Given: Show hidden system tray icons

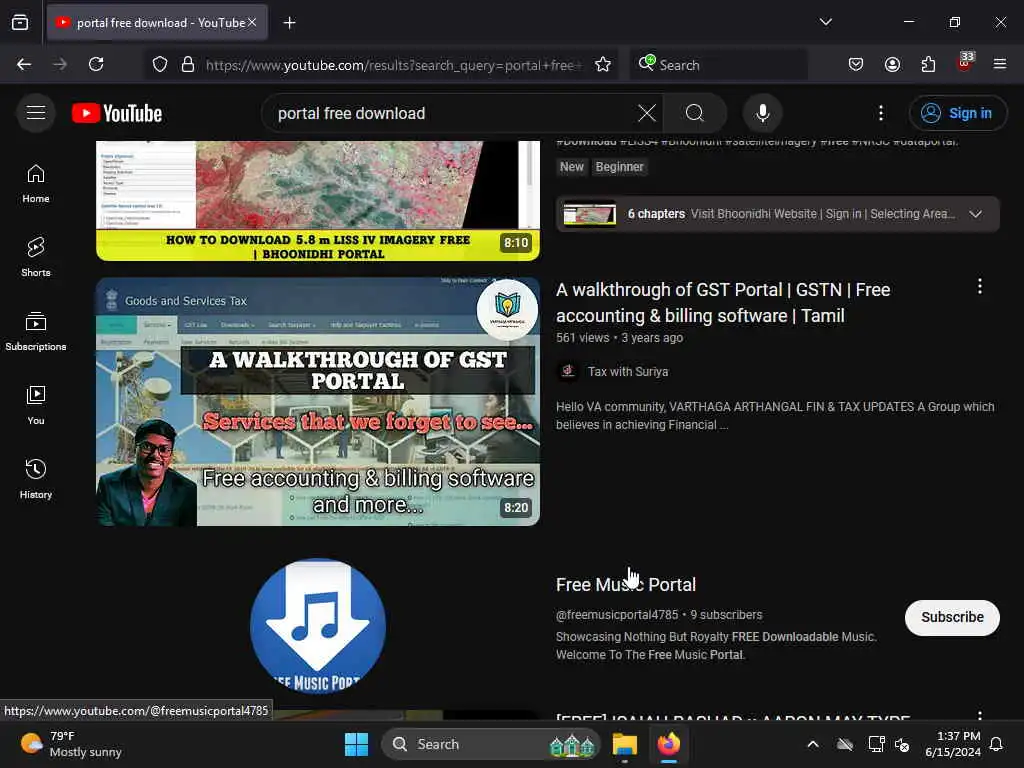Looking at the screenshot, I should pyautogui.click(x=812, y=744).
